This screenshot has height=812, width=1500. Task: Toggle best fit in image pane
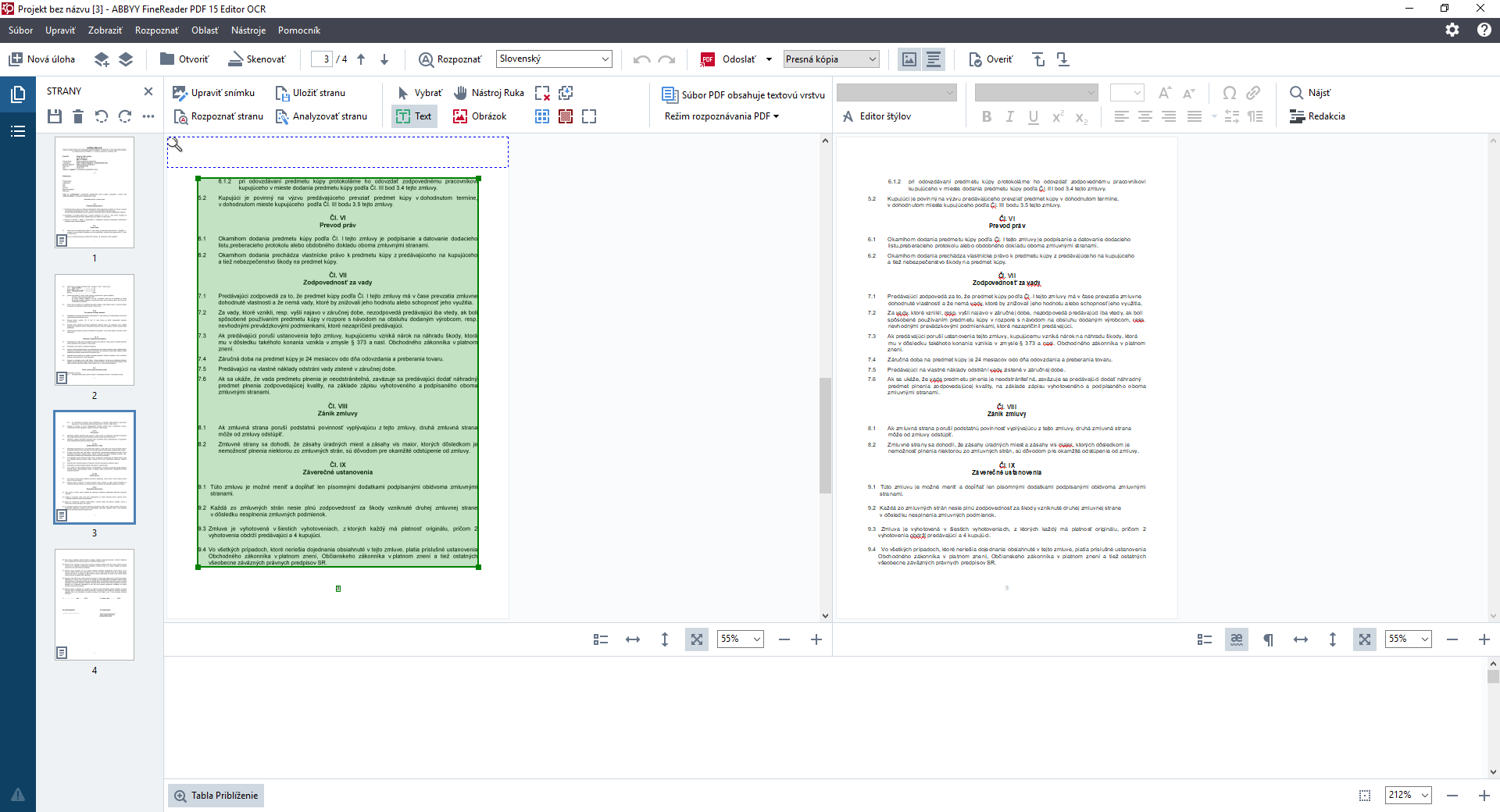(x=696, y=639)
